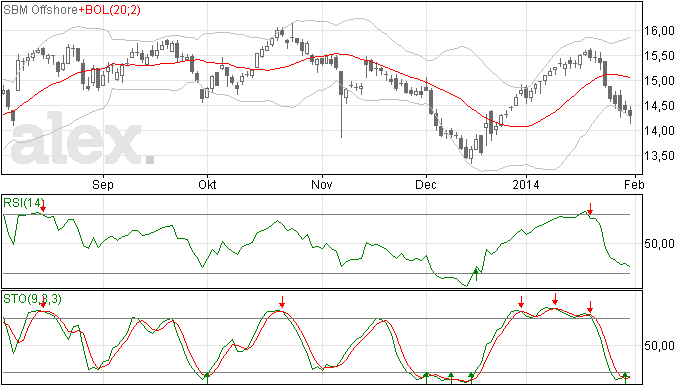Click the green buy arrow in RSI panel
This screenshot has height=387, width=690.
(x=476, y=273)
